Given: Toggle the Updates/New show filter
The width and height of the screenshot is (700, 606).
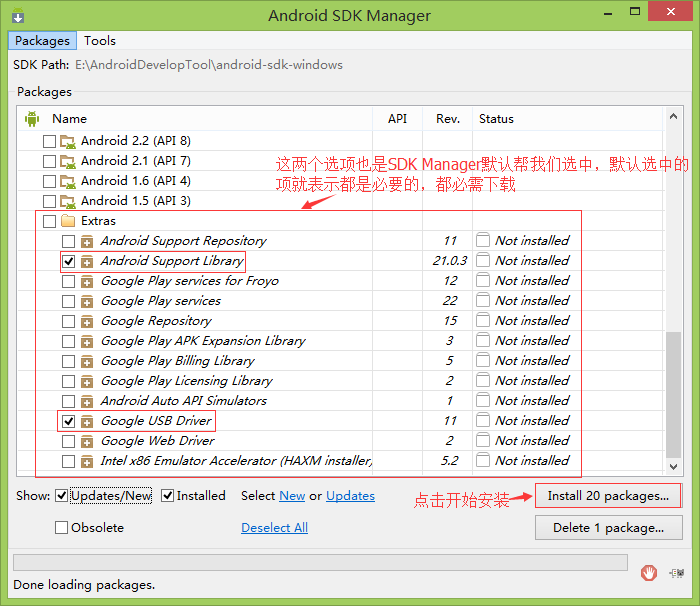Looking at the screenshot, I should 62,496.
